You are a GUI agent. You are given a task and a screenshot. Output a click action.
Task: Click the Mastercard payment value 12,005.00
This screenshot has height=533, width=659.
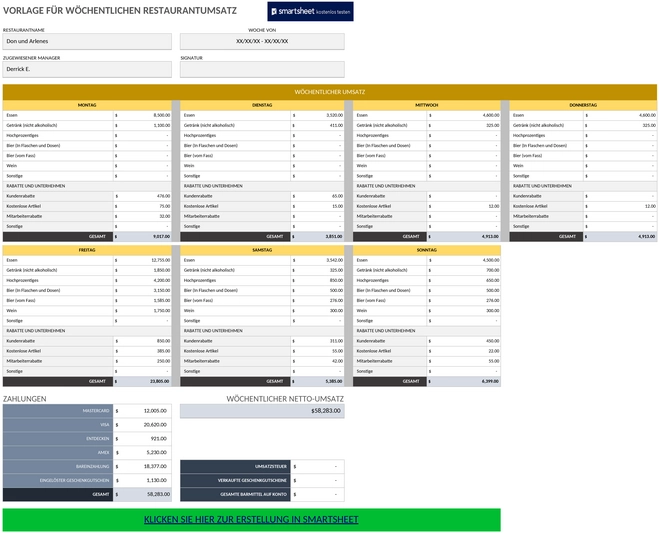coord(142,411)
